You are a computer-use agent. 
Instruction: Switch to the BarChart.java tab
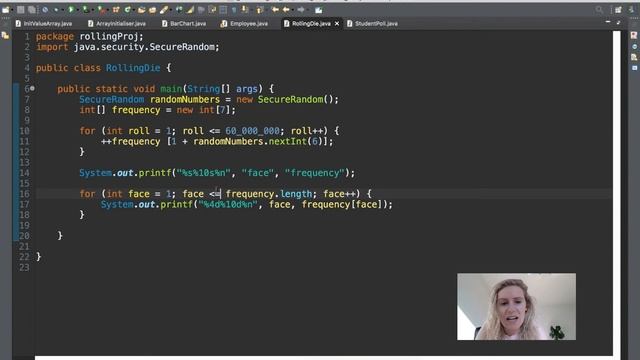click(184, 24)
